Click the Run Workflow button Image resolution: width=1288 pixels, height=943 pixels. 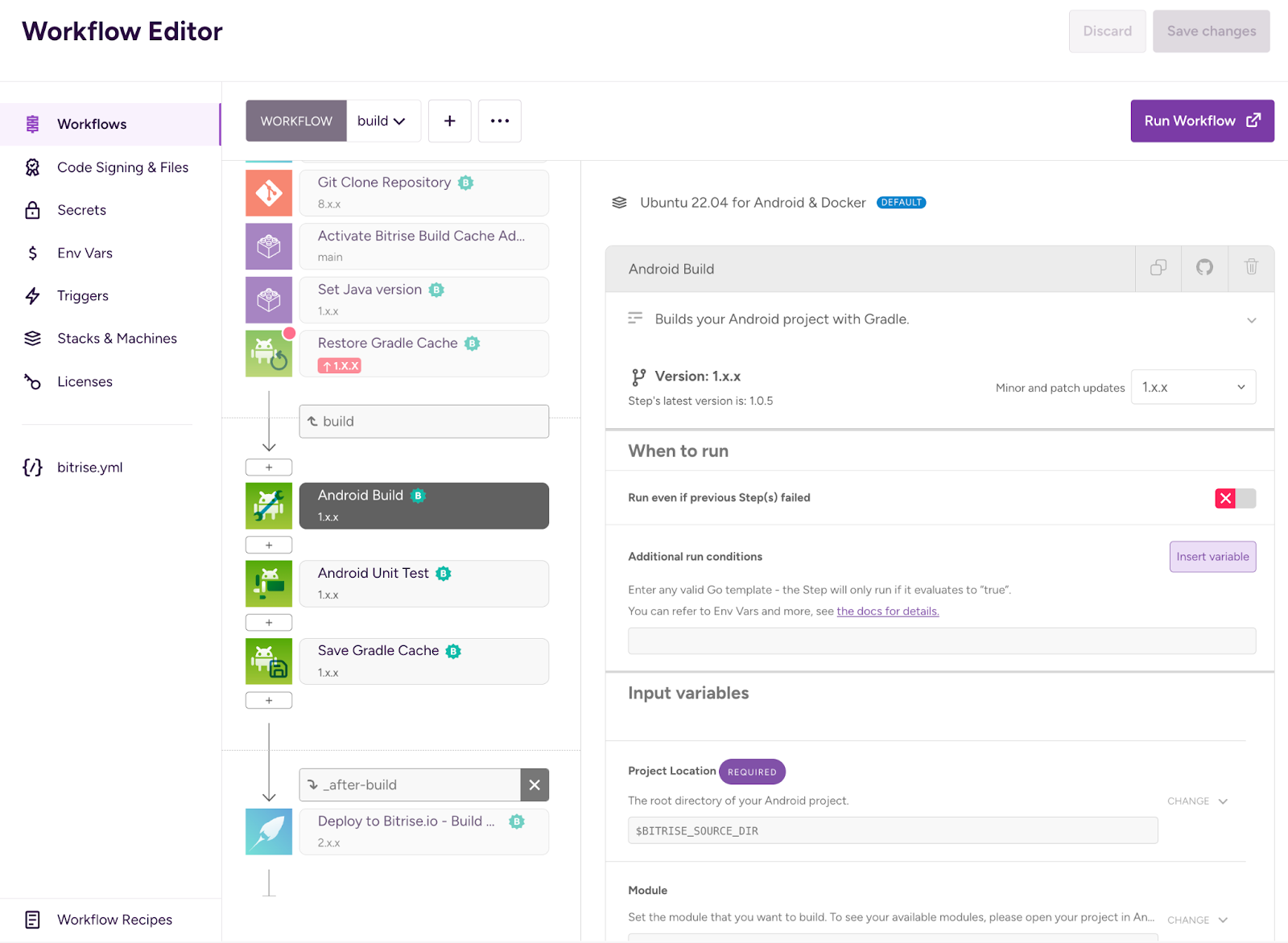(x=1203, y=121)
